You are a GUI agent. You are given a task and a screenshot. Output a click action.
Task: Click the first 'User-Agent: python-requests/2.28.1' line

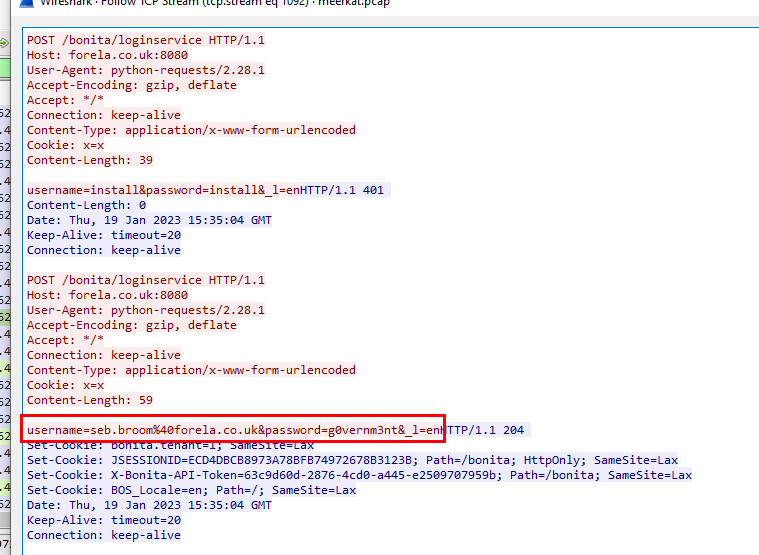coord(146,70)
